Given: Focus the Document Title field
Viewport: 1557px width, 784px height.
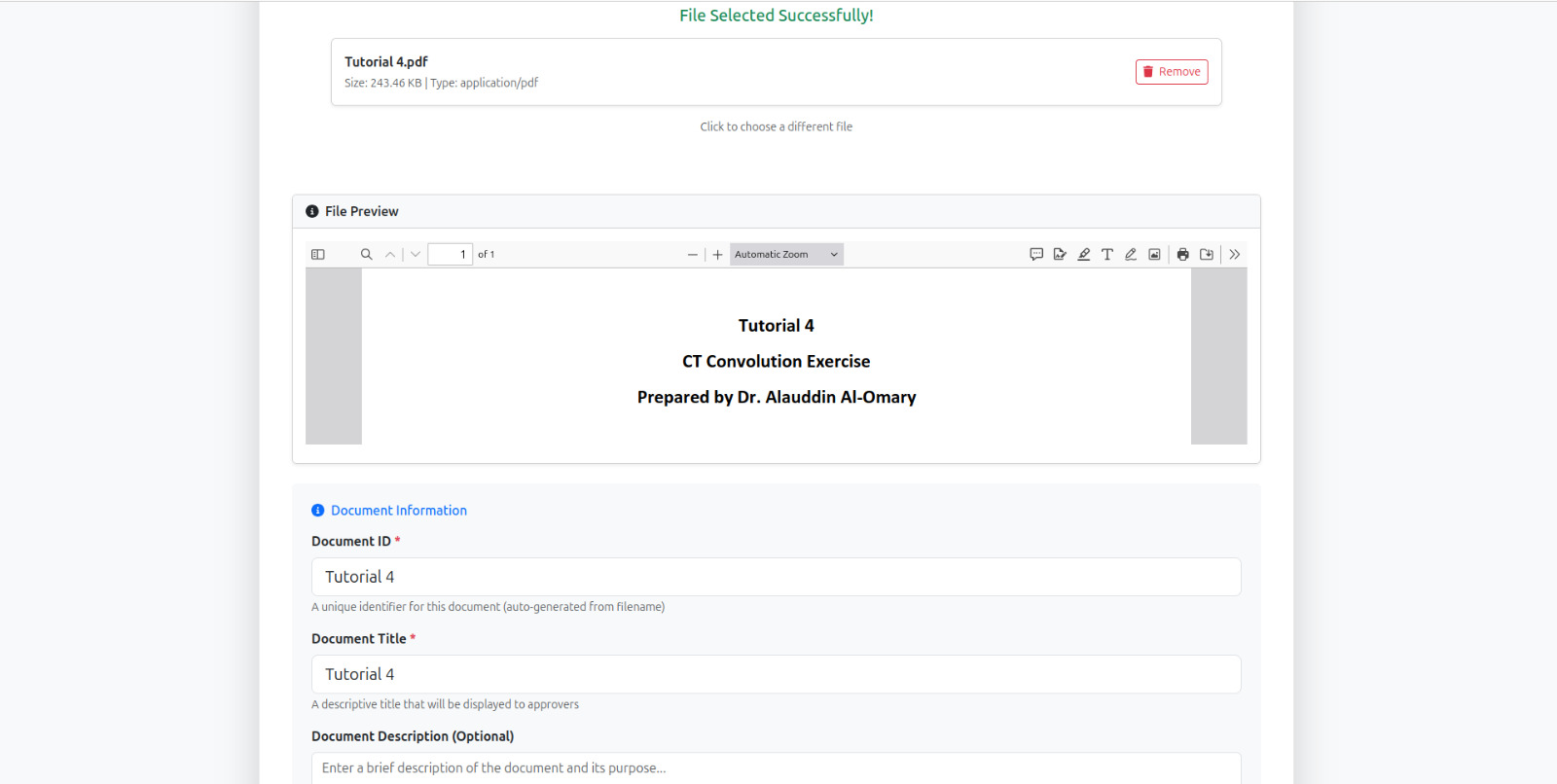Looking at the screenshot, I should point(776,674).
